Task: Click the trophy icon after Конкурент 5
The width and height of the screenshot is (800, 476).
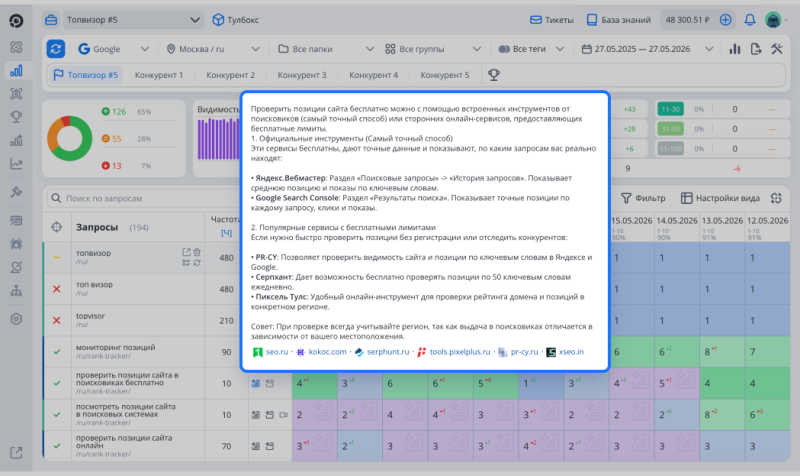Action: [494, 75]
